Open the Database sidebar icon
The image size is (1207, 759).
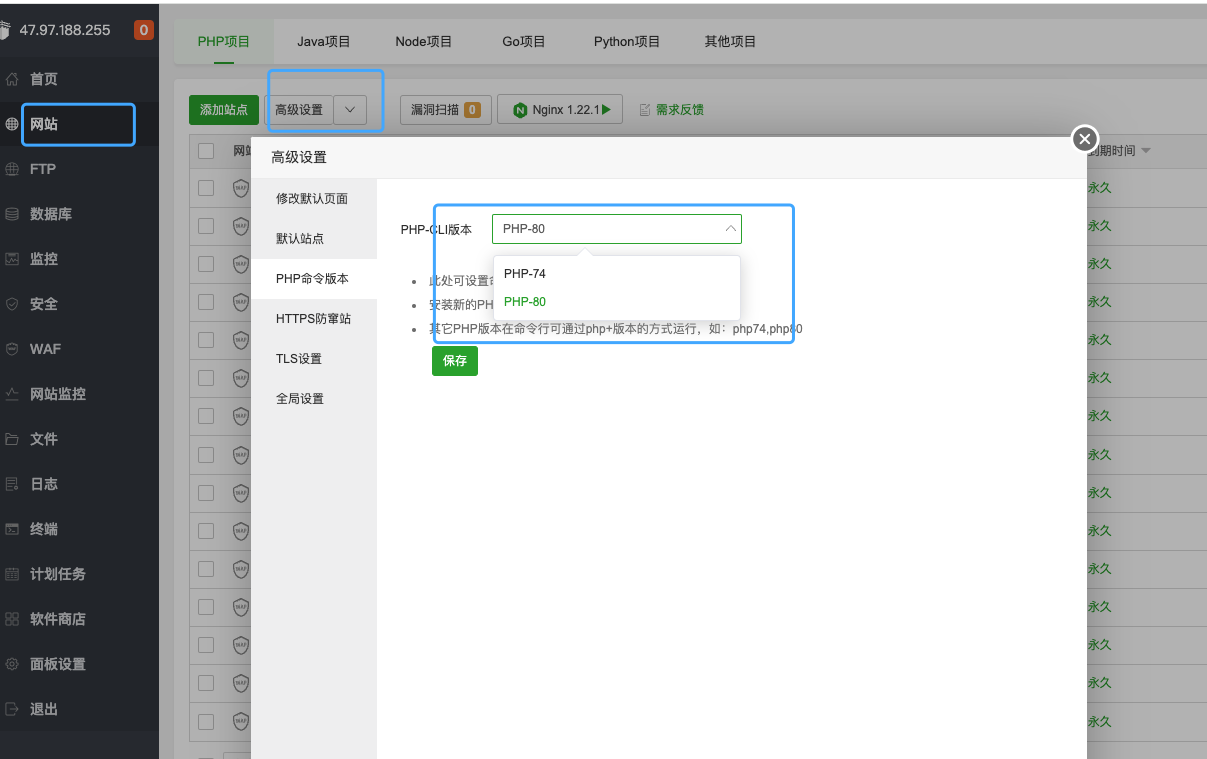[x=12, y=214]
